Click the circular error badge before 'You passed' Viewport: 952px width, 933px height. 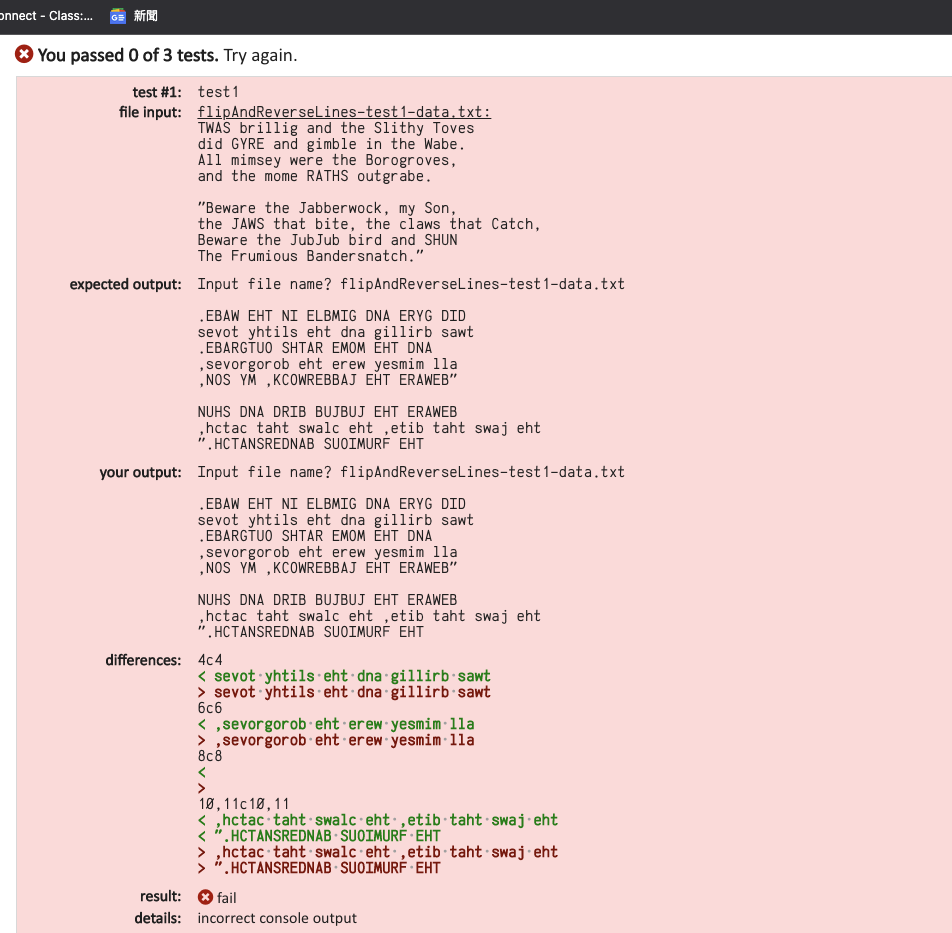24,55
